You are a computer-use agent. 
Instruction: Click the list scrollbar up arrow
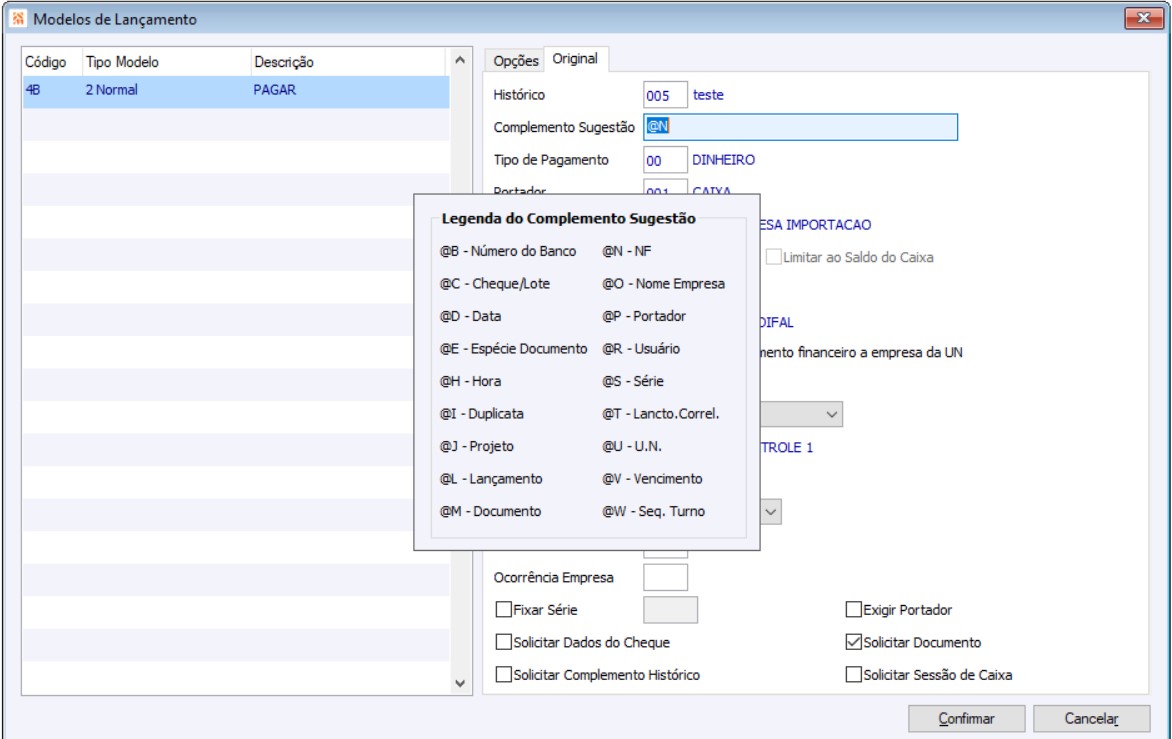pyautogui.click(x=460, y=60)
